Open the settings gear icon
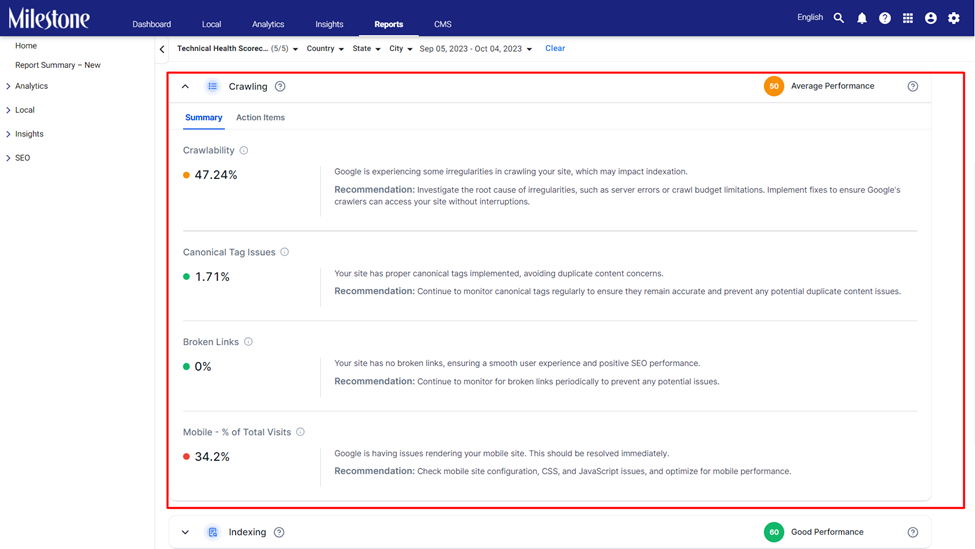The height and width of the screenshot is (549, 975). [x=954, y=18]
